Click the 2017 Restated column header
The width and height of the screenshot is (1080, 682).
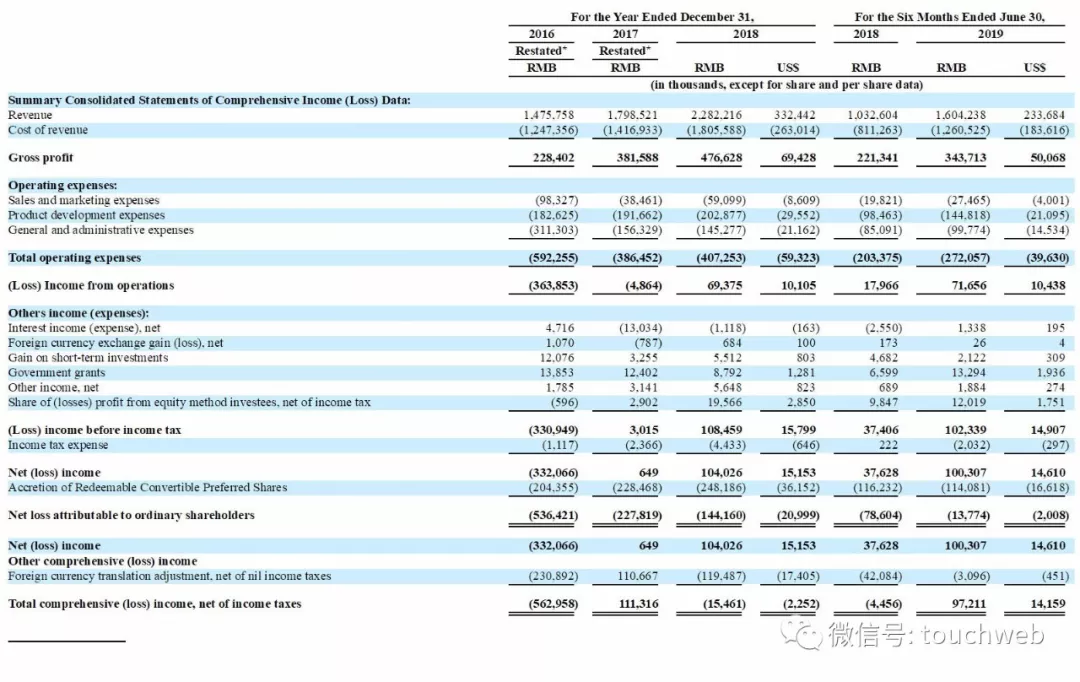[625, 42]
